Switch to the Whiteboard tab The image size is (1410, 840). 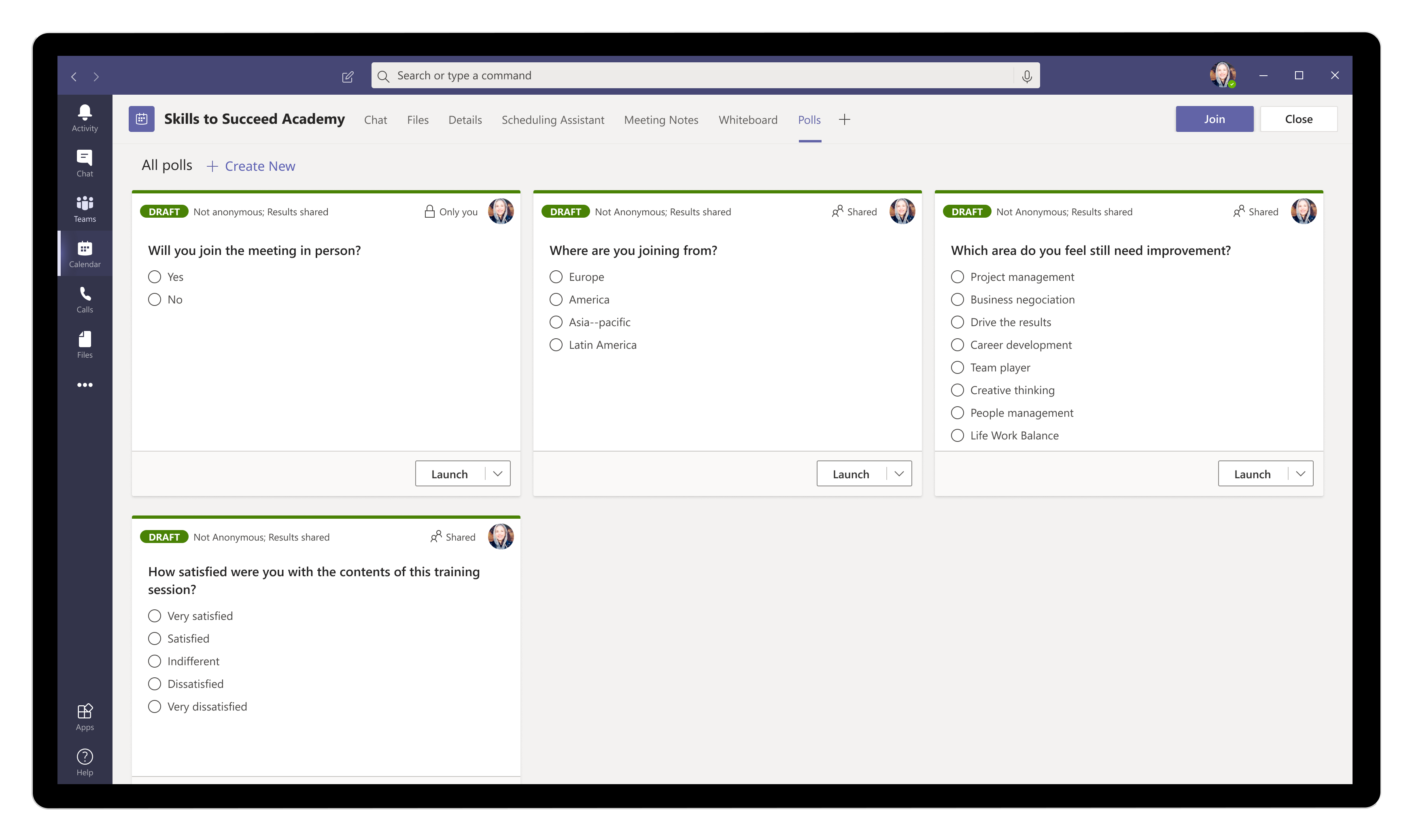748,119
